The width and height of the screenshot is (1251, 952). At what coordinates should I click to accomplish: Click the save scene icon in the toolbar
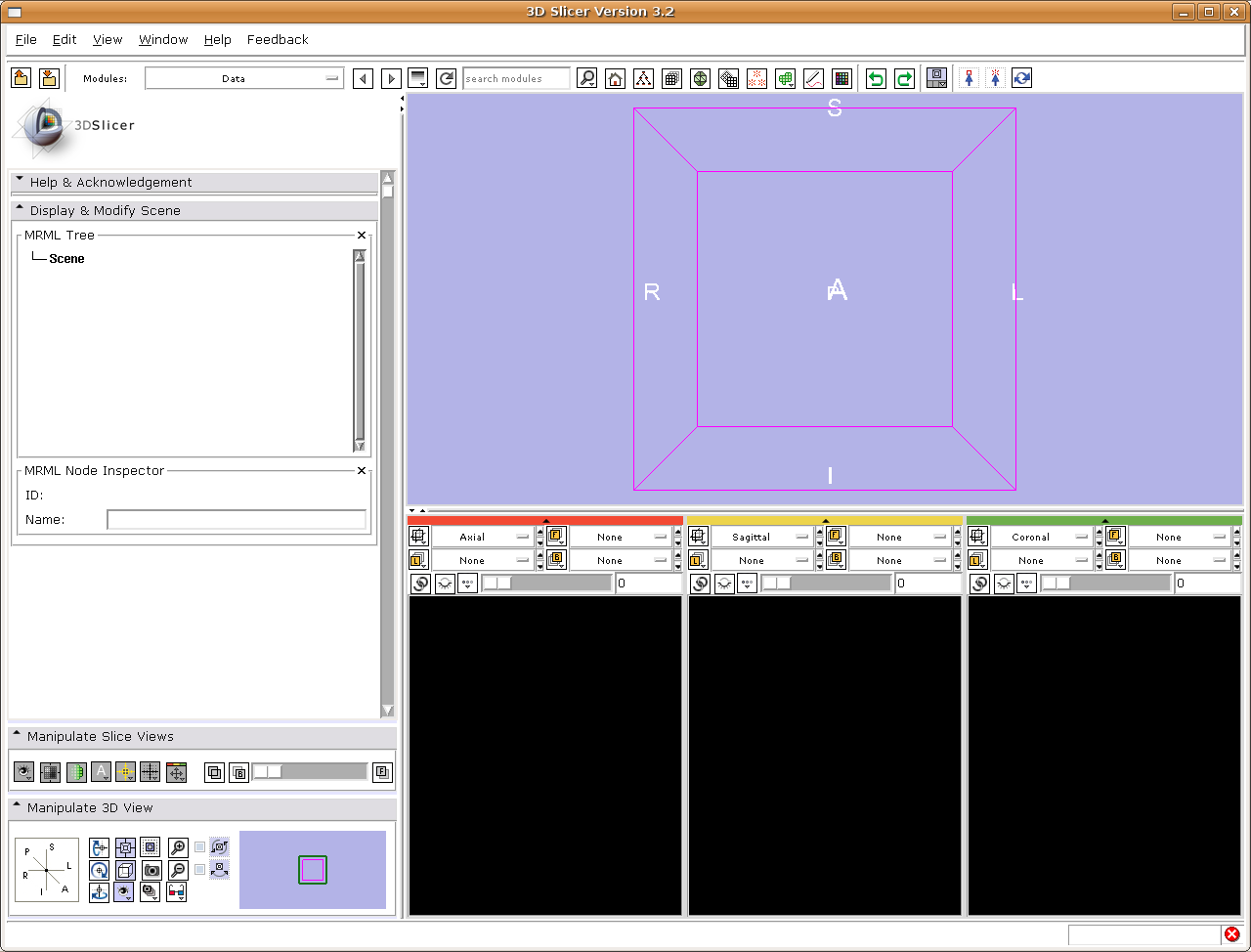click(49, 78)
